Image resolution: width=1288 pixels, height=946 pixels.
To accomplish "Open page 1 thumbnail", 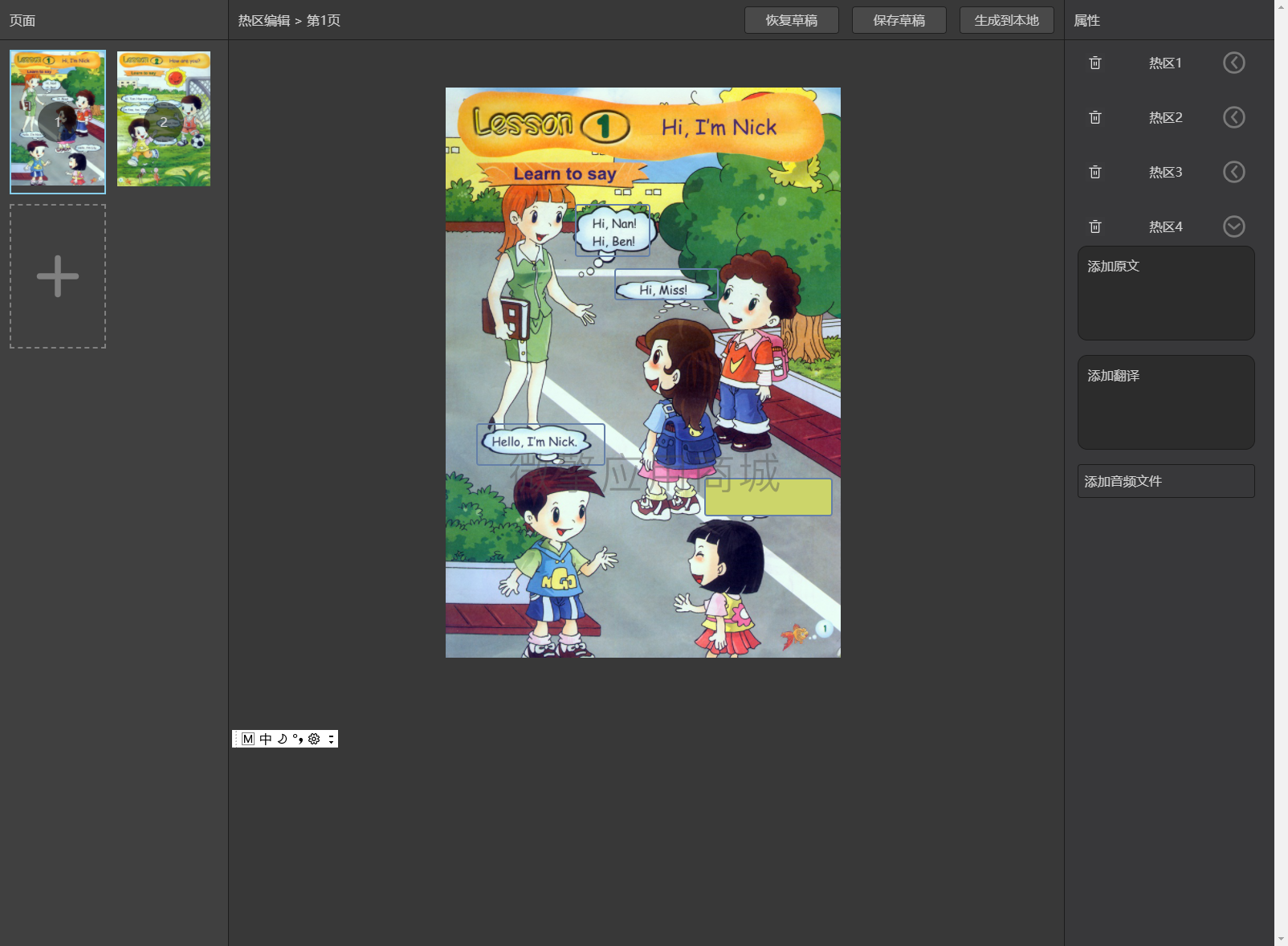I will point(58,122).
